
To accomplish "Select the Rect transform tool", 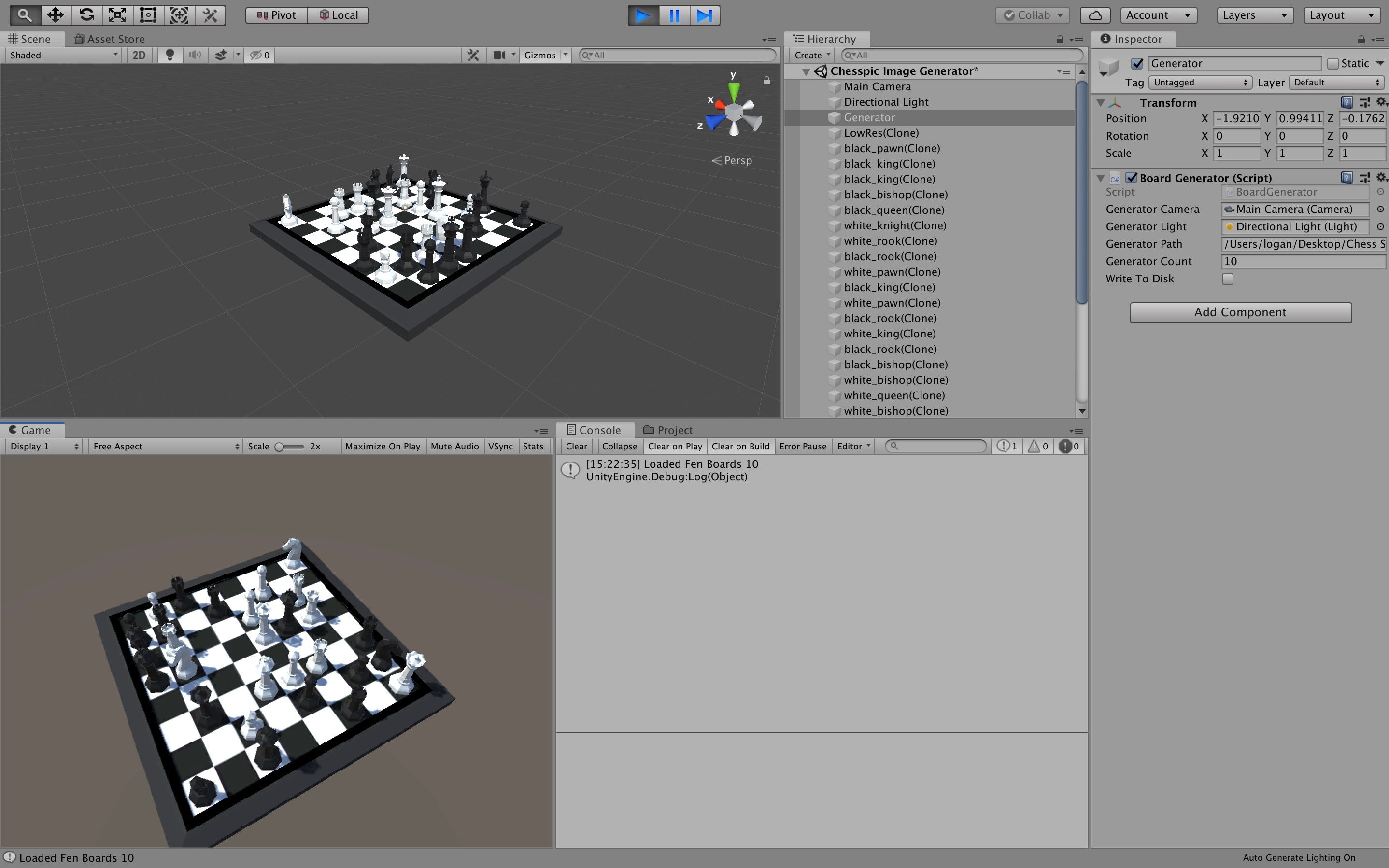I will click(148, 15).
